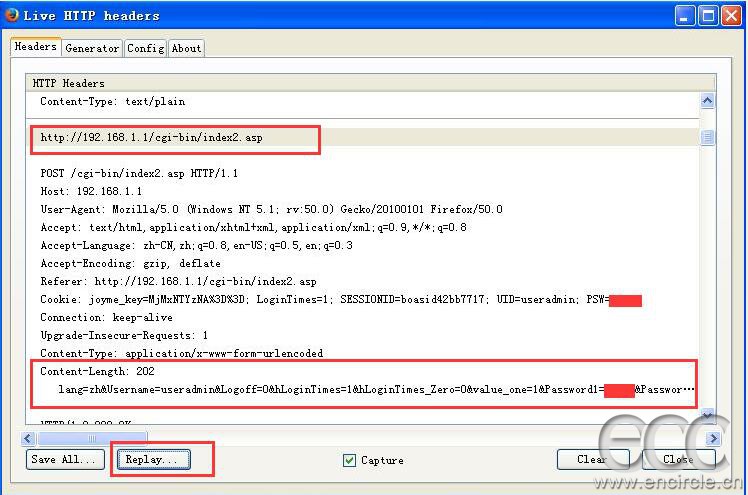Open the Generator tab

pyautogui.click(x=92, y=48)
